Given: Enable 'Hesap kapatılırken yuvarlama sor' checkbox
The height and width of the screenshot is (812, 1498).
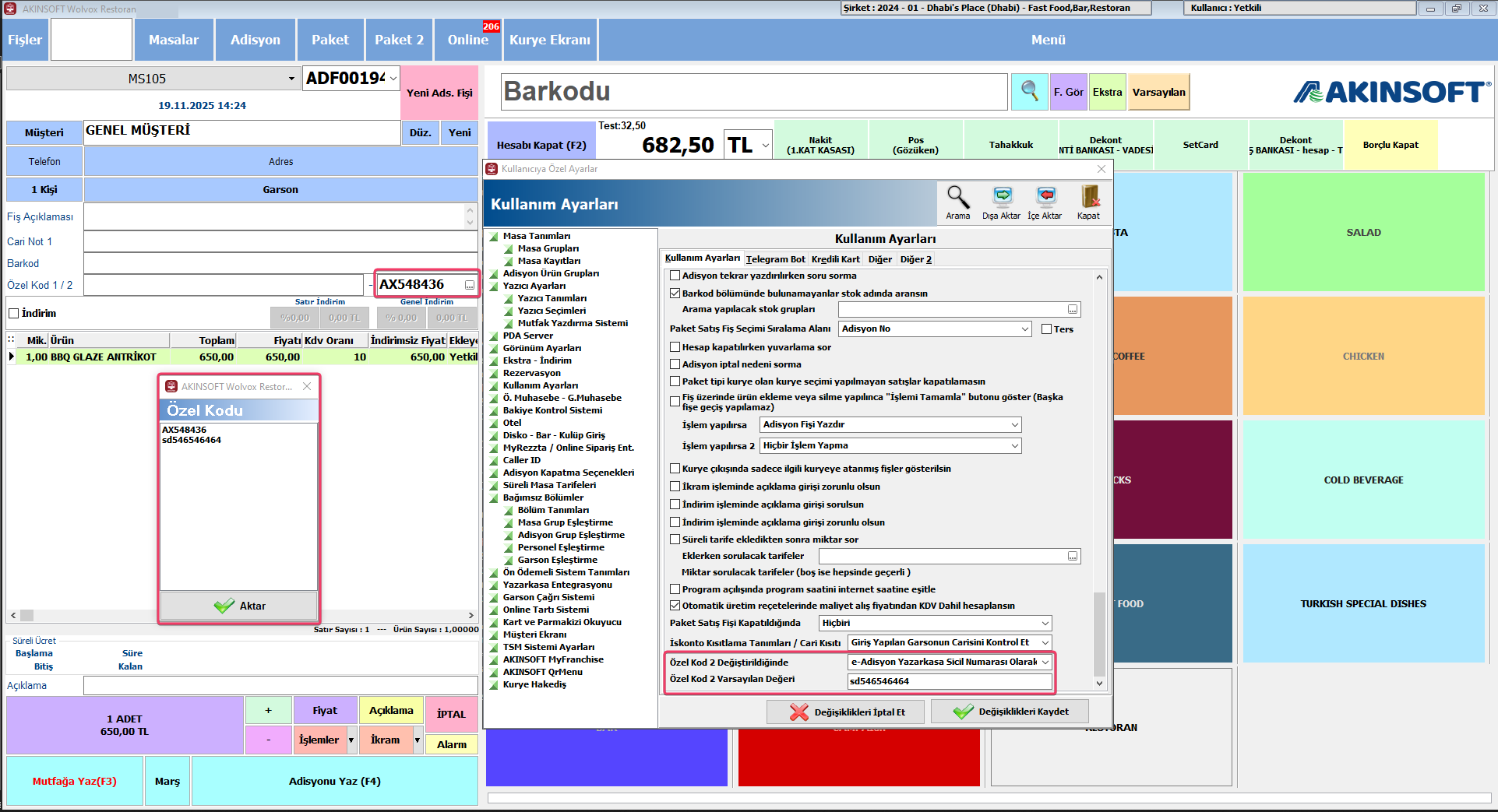Looking at the screenshot, I should pos(675,347).
